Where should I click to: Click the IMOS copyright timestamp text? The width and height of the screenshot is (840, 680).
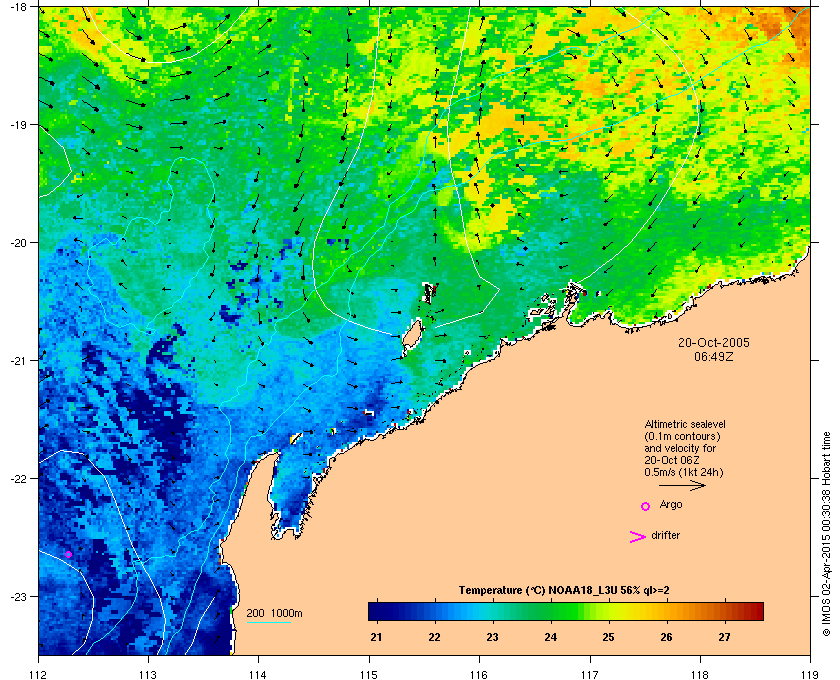coord(826,534)
